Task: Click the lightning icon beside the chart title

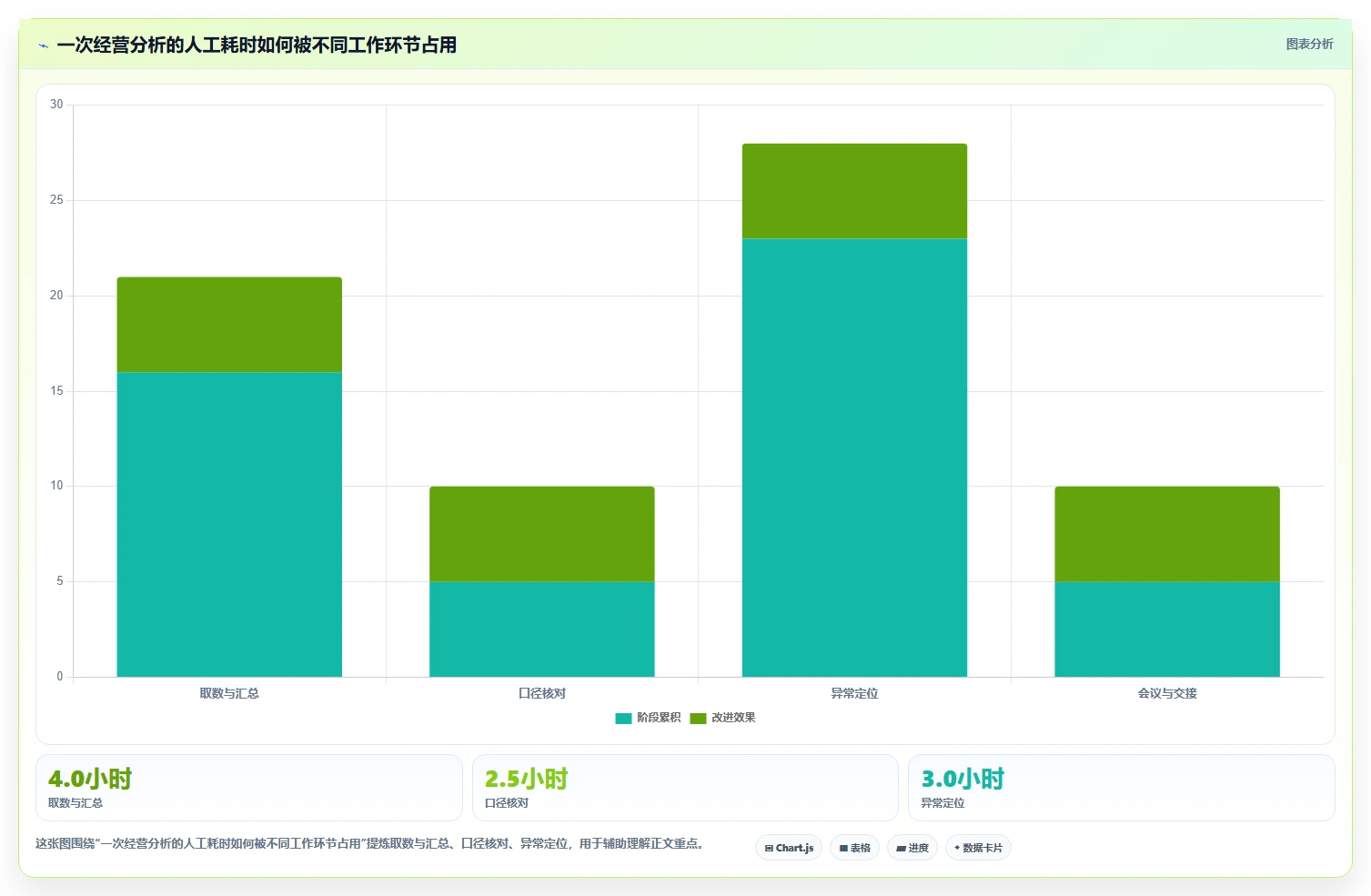Action: tap(43, 45)
